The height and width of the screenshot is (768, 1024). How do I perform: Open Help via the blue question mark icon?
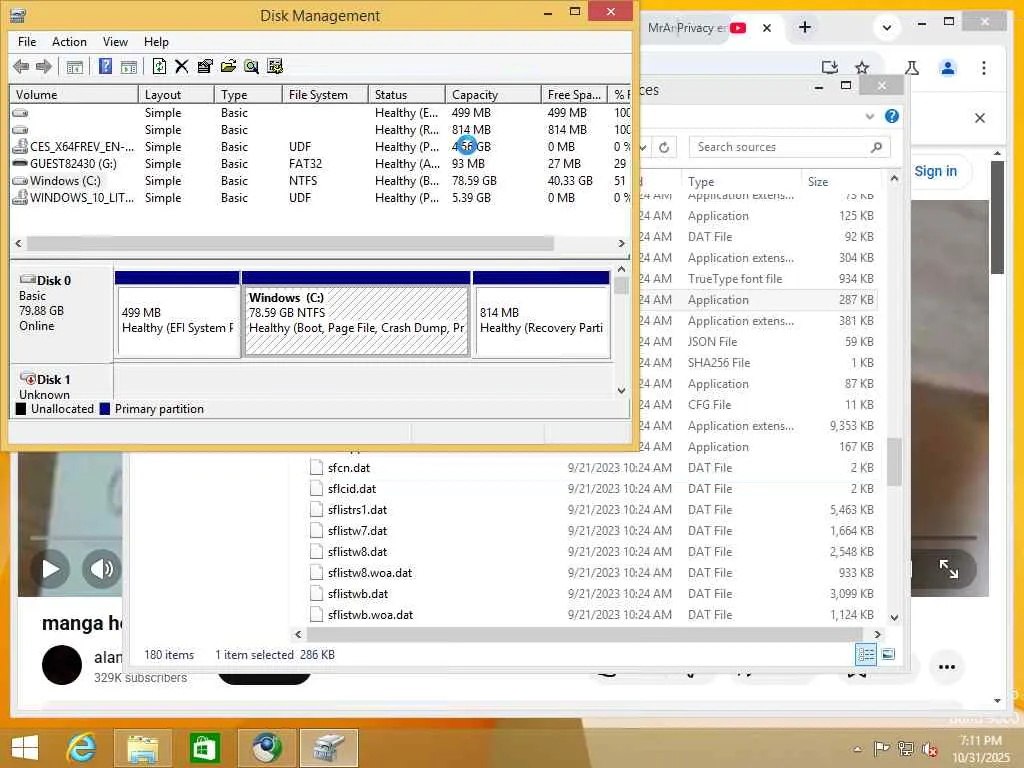[105, 66]
